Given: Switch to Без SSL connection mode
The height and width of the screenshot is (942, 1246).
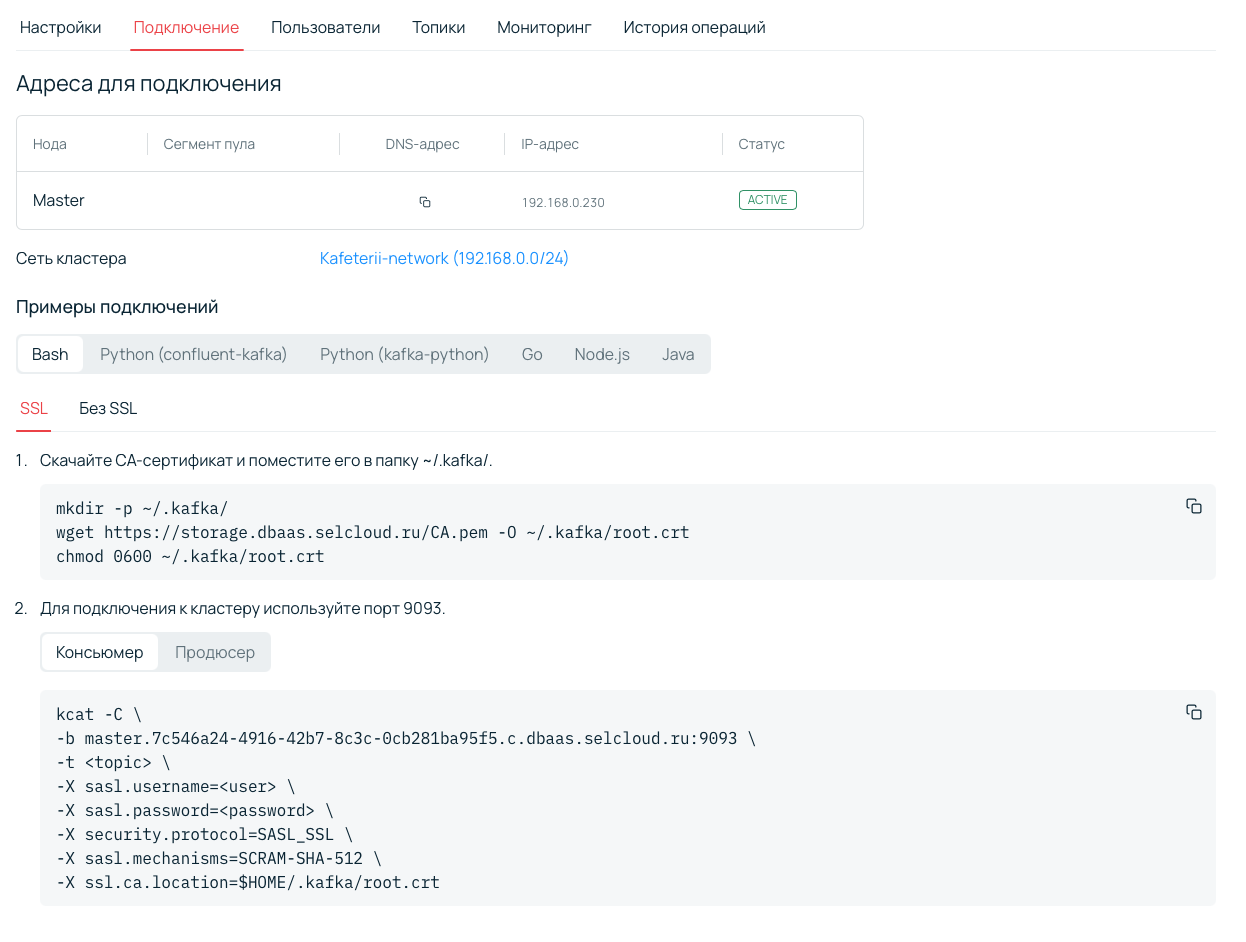Looking at the screenshot, I should point(107,408).
